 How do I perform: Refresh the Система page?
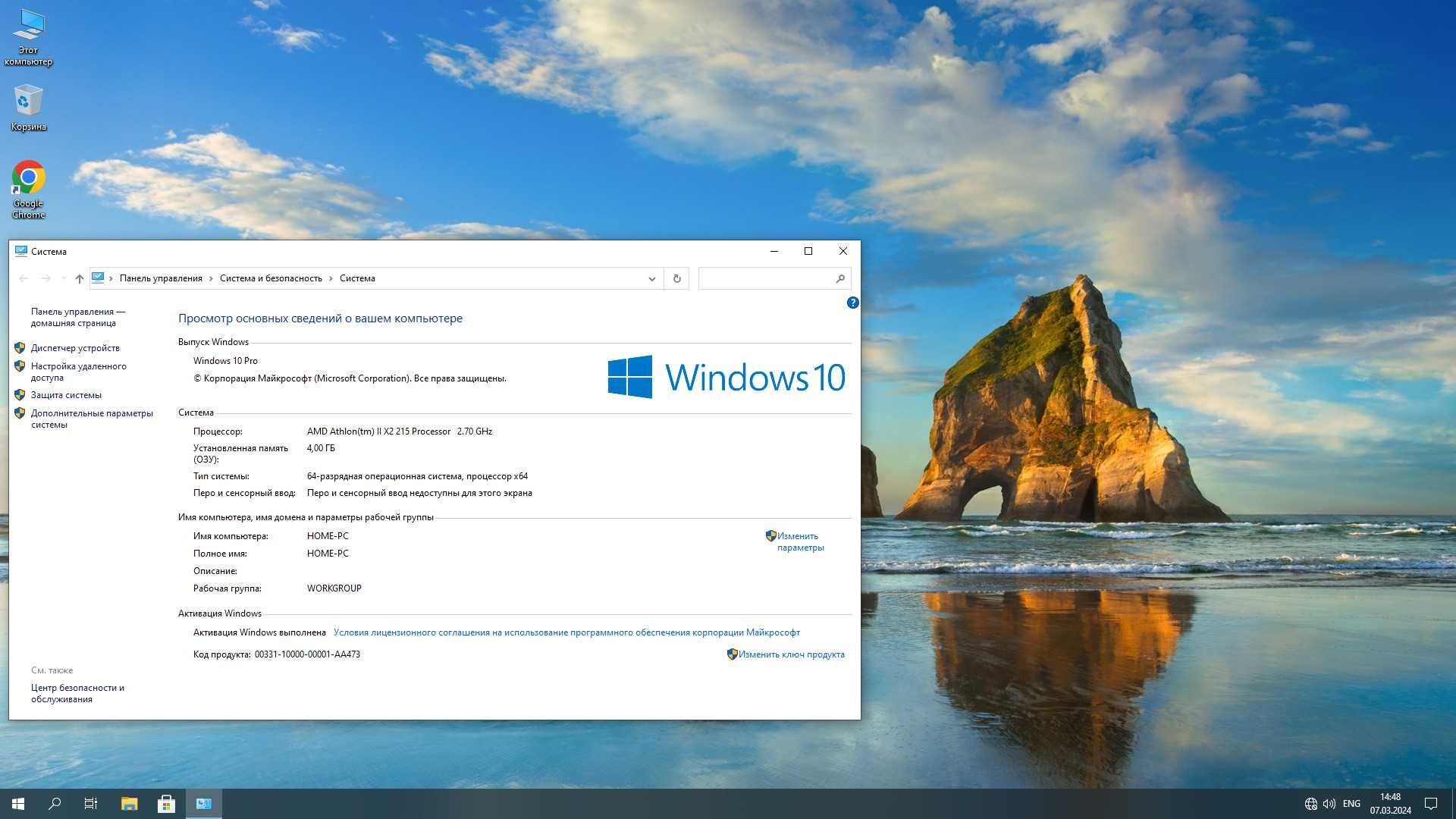(676, 278)
